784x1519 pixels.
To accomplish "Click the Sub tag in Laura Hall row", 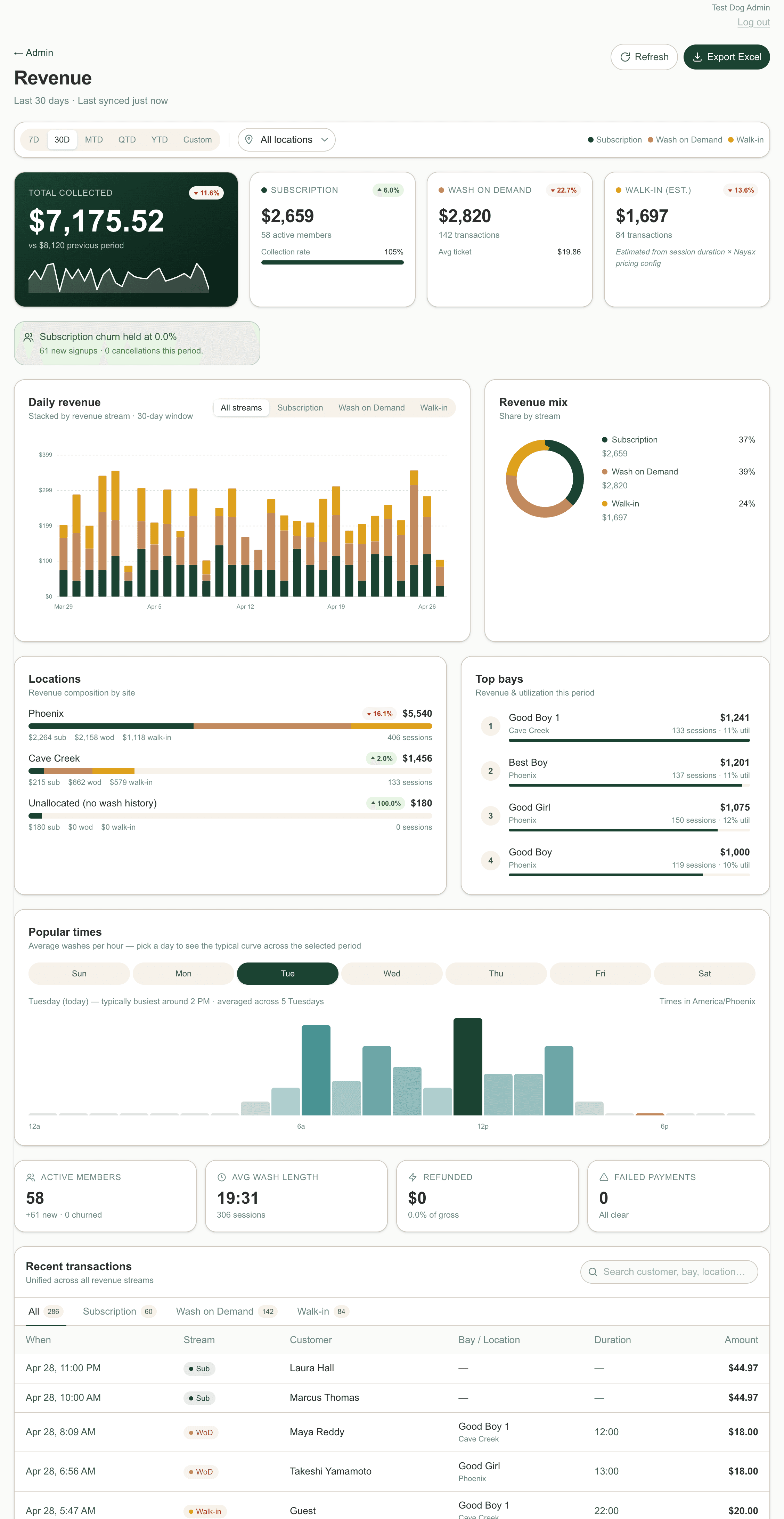I will pos(199,1368).
